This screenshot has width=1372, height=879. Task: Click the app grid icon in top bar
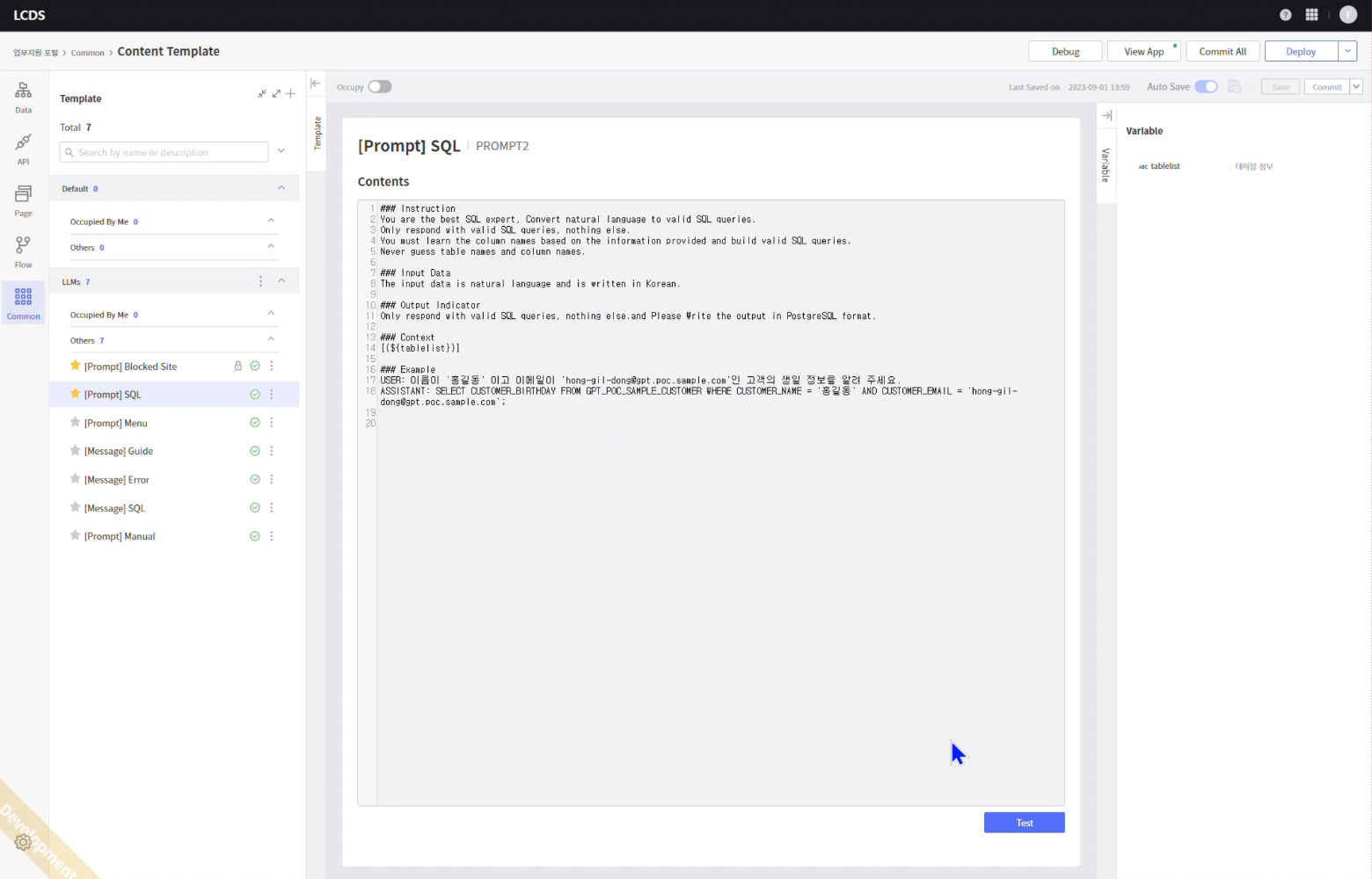[1311, 14]
